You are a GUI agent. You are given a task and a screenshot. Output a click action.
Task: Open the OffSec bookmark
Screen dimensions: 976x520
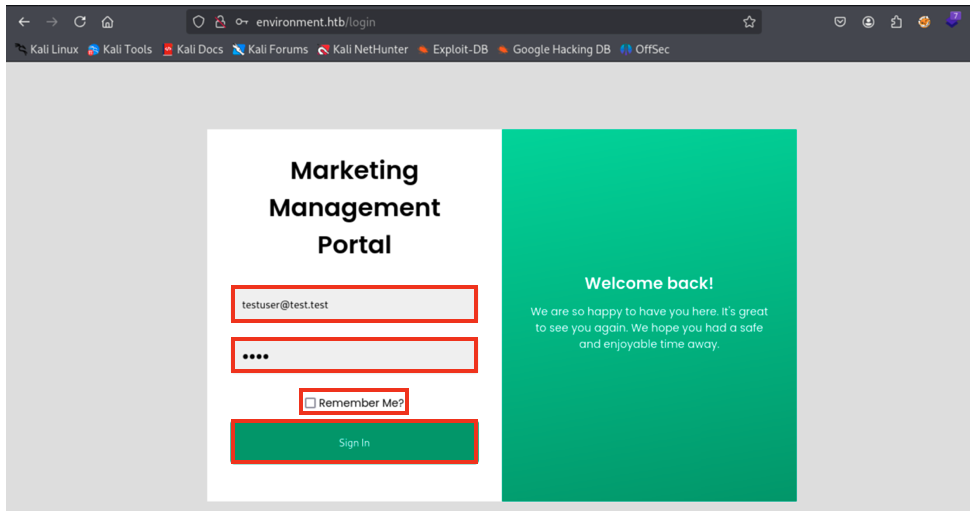[645, 49]
